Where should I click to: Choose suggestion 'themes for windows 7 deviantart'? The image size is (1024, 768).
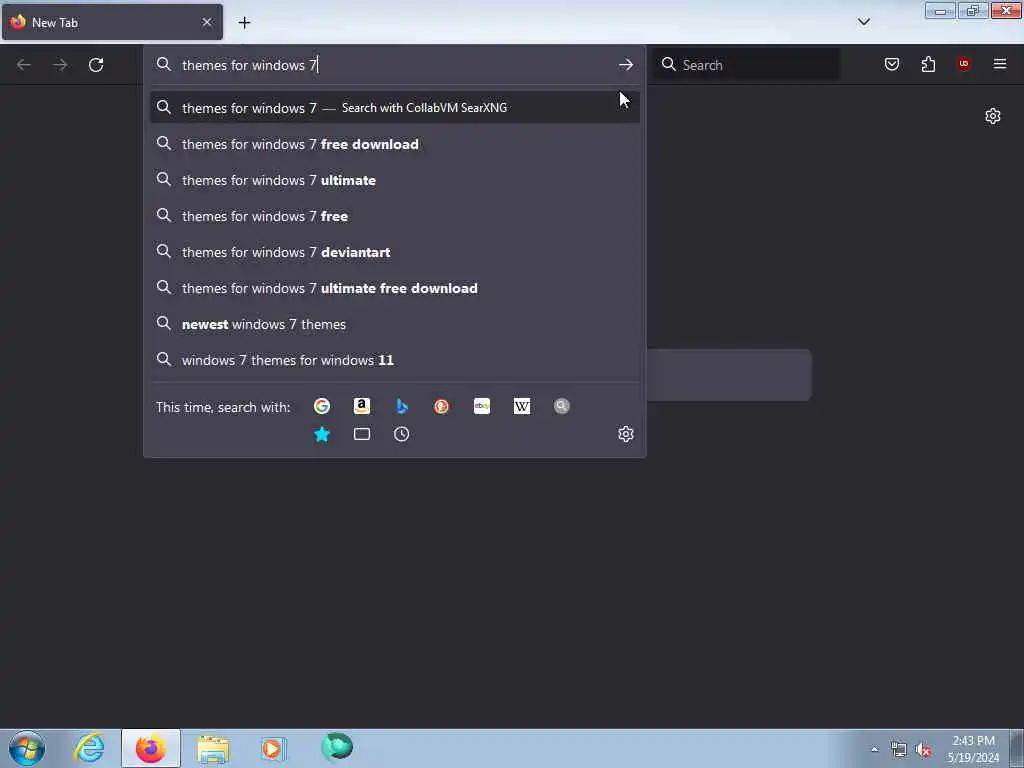394,252
